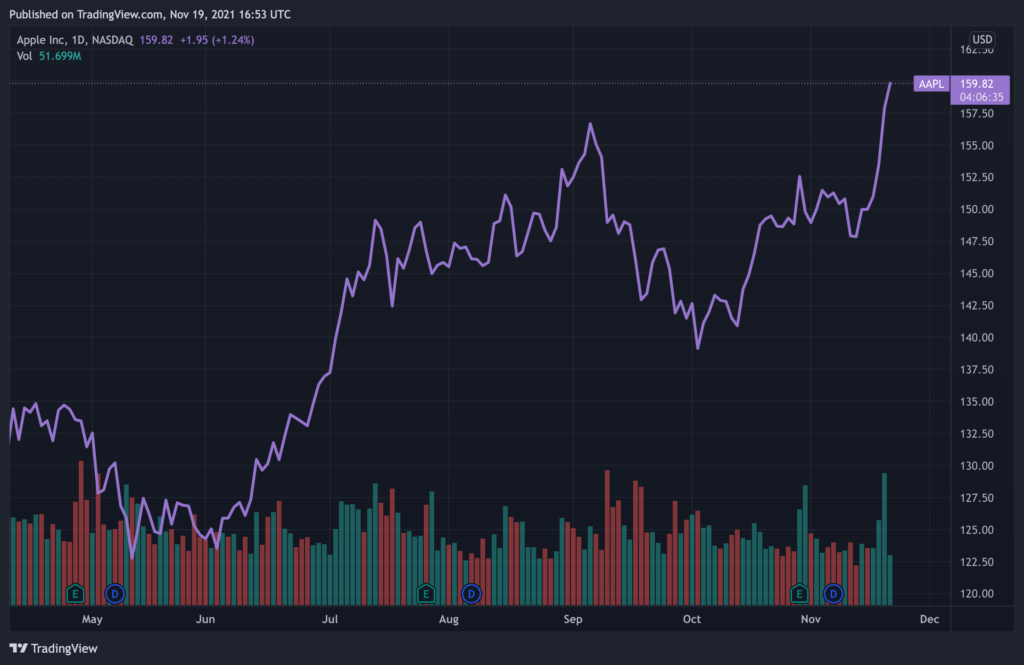Click the purple AAPL price line label
This screenshot has width=1024, height=665.
pos(931,84)
